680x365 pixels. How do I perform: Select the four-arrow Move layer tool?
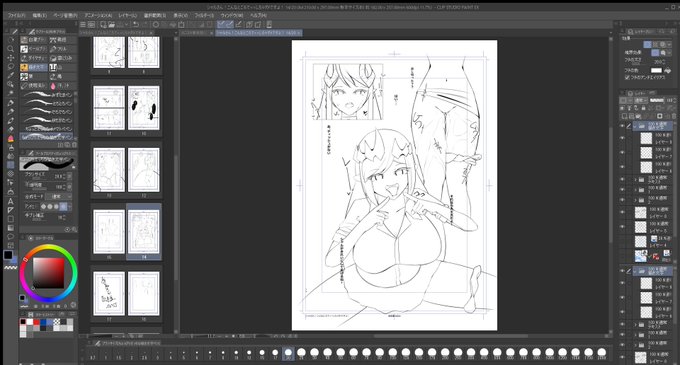[11, 58]
